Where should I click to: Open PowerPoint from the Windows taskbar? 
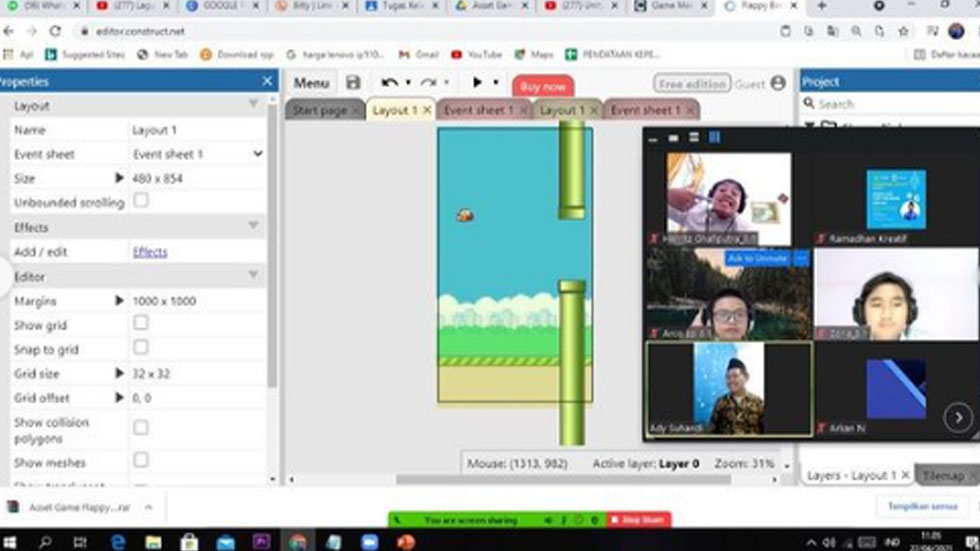pyautogui.click(x=406, y=542)
